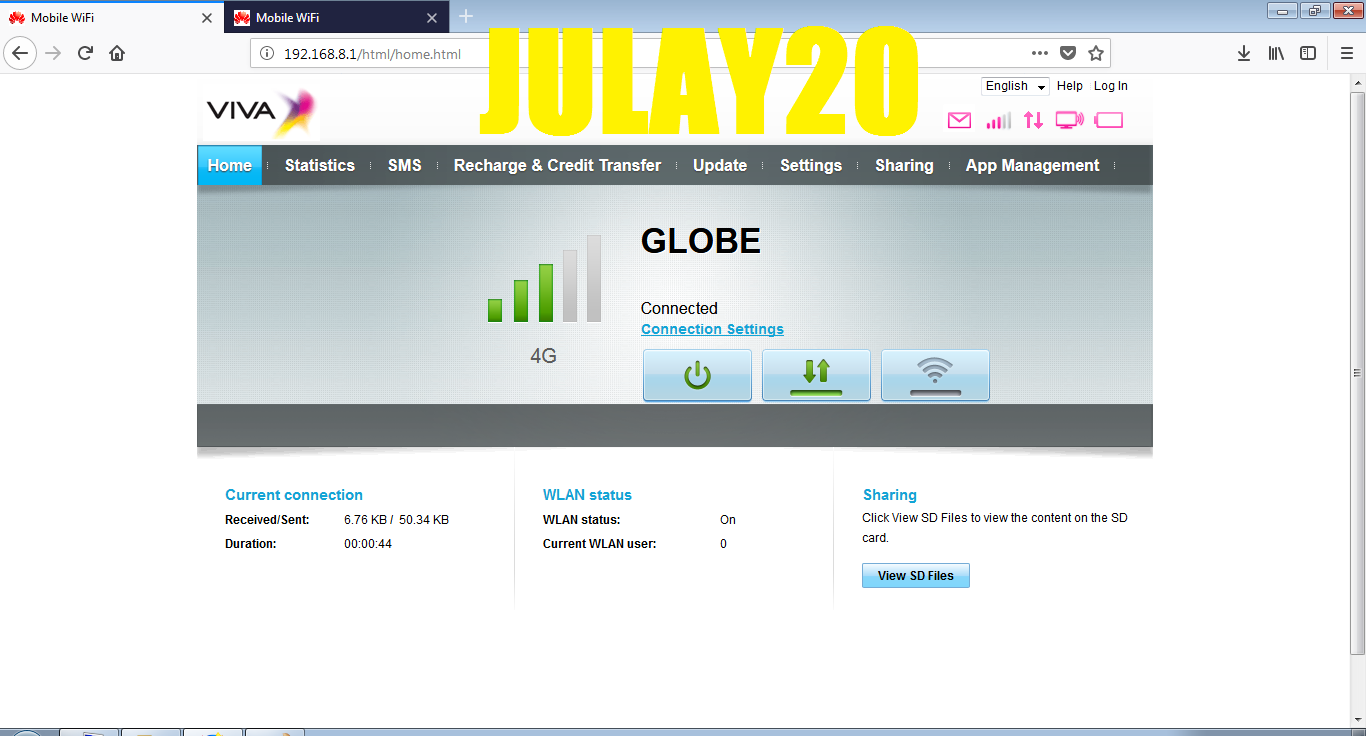Open page actions three-dots menu

point(1040,53)
